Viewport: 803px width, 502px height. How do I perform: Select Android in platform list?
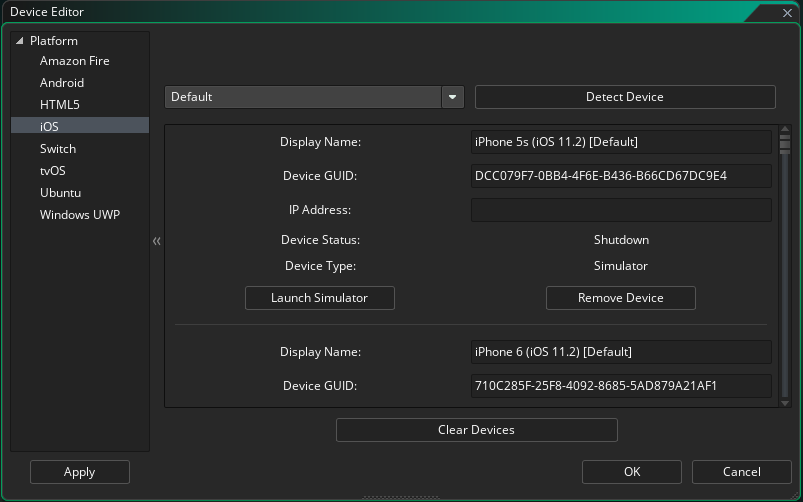tap(62, 83)
